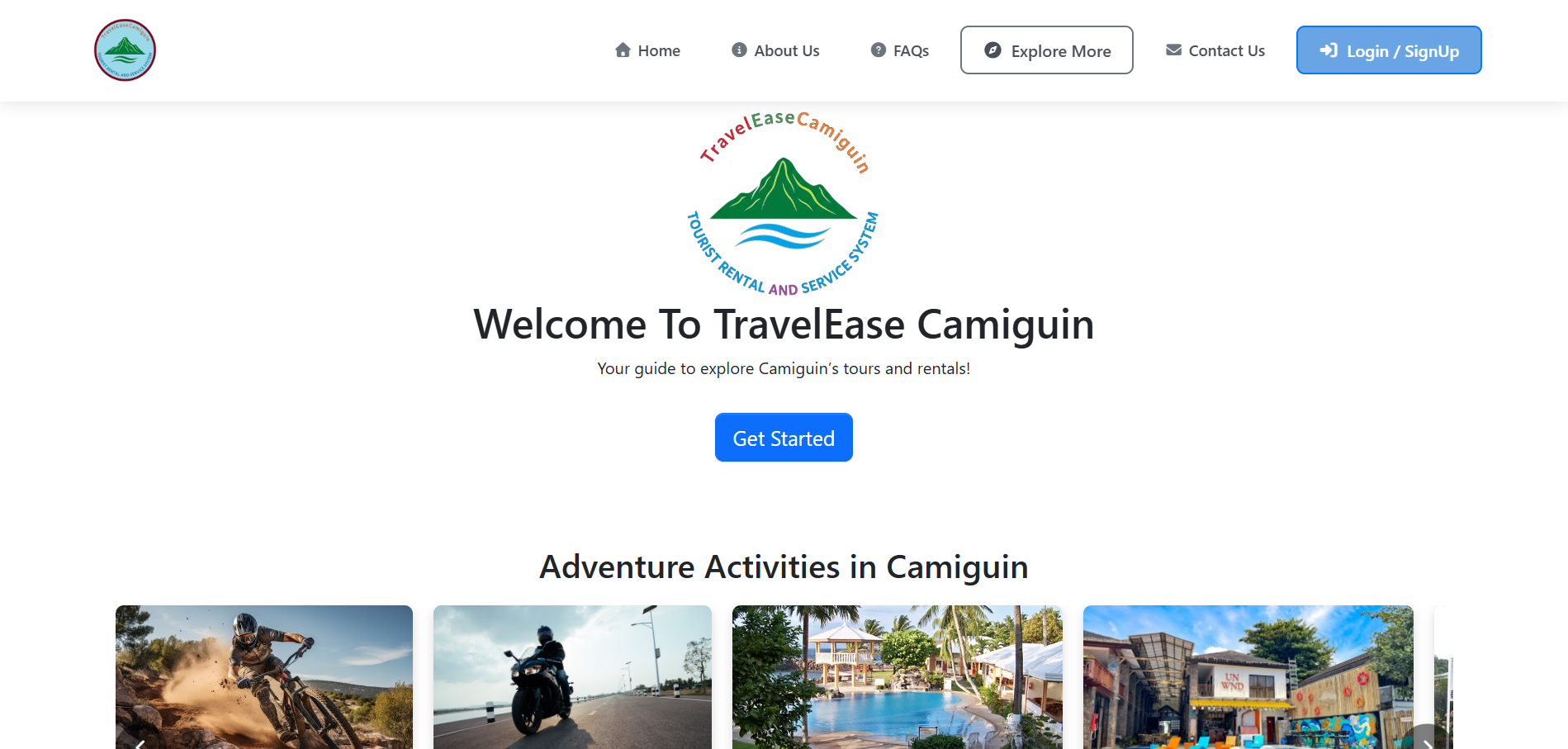The image size is (1568, 749).
Task: Select Contact Us in navigation
Action: 1215,50
